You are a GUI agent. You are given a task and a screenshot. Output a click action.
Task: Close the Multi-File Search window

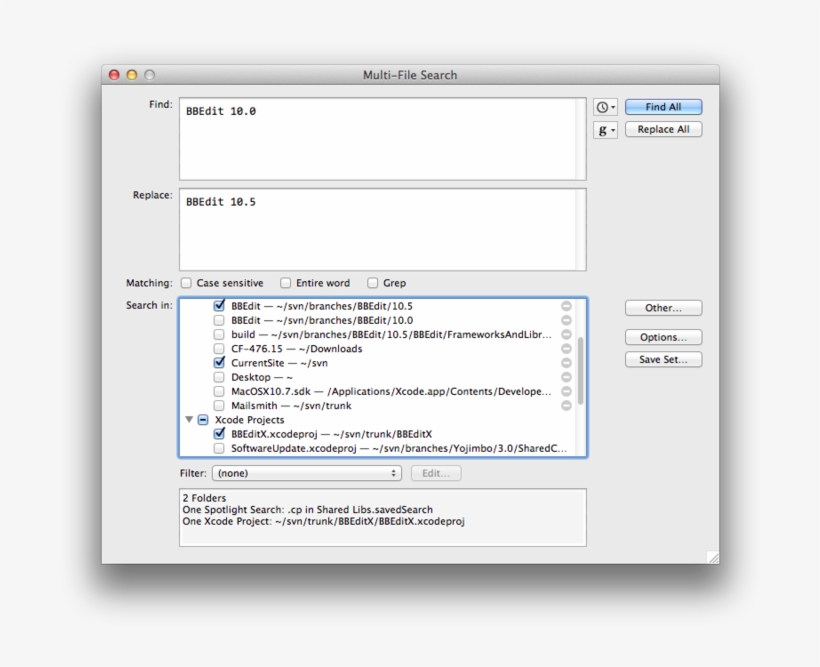pyautogui.click(x=114, y=75)
